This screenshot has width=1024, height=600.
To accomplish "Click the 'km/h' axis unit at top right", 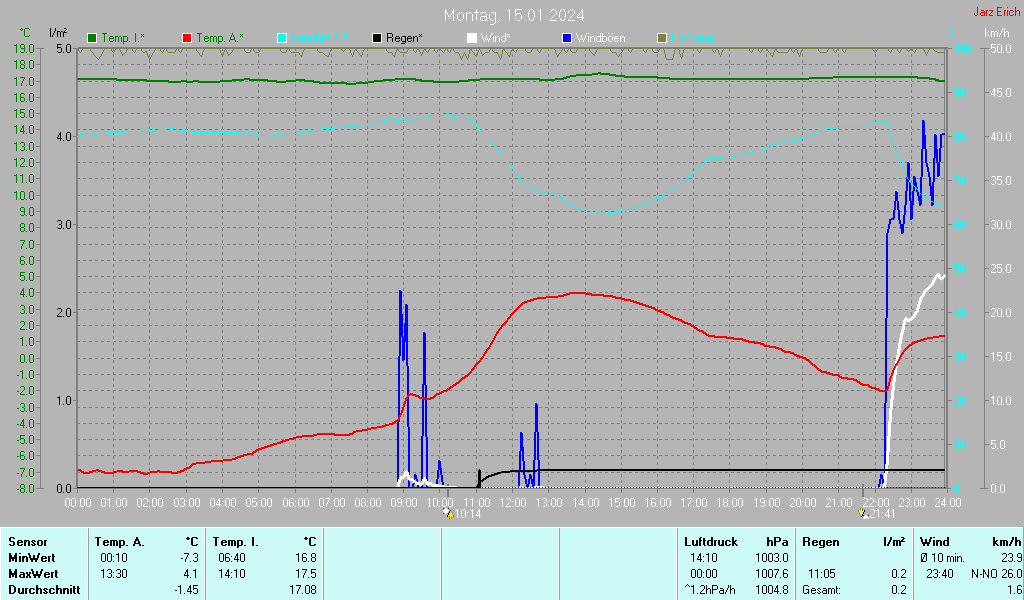I will [997, 33].
